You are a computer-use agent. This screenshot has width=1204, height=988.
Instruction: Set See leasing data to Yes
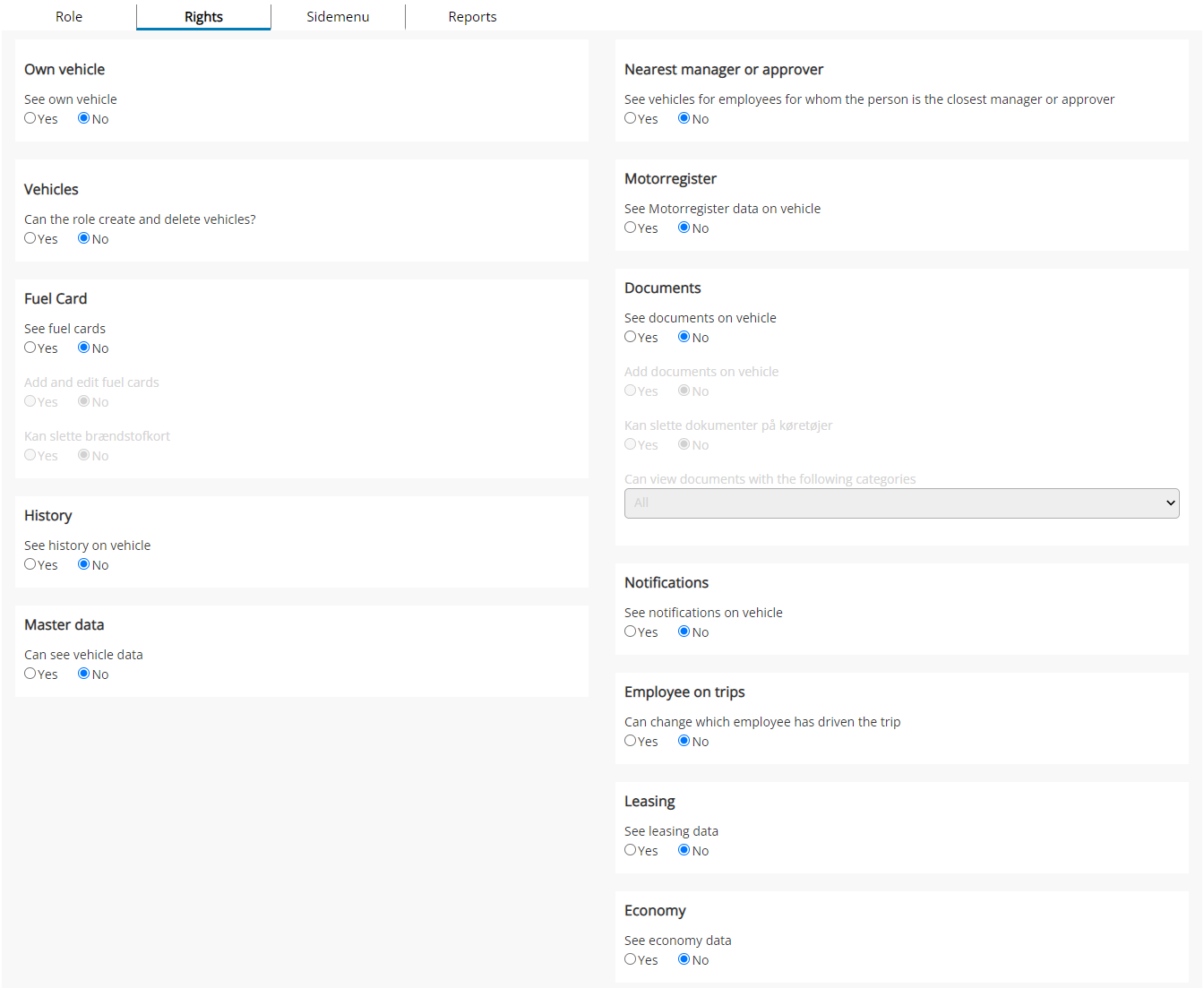coord(631,850)
